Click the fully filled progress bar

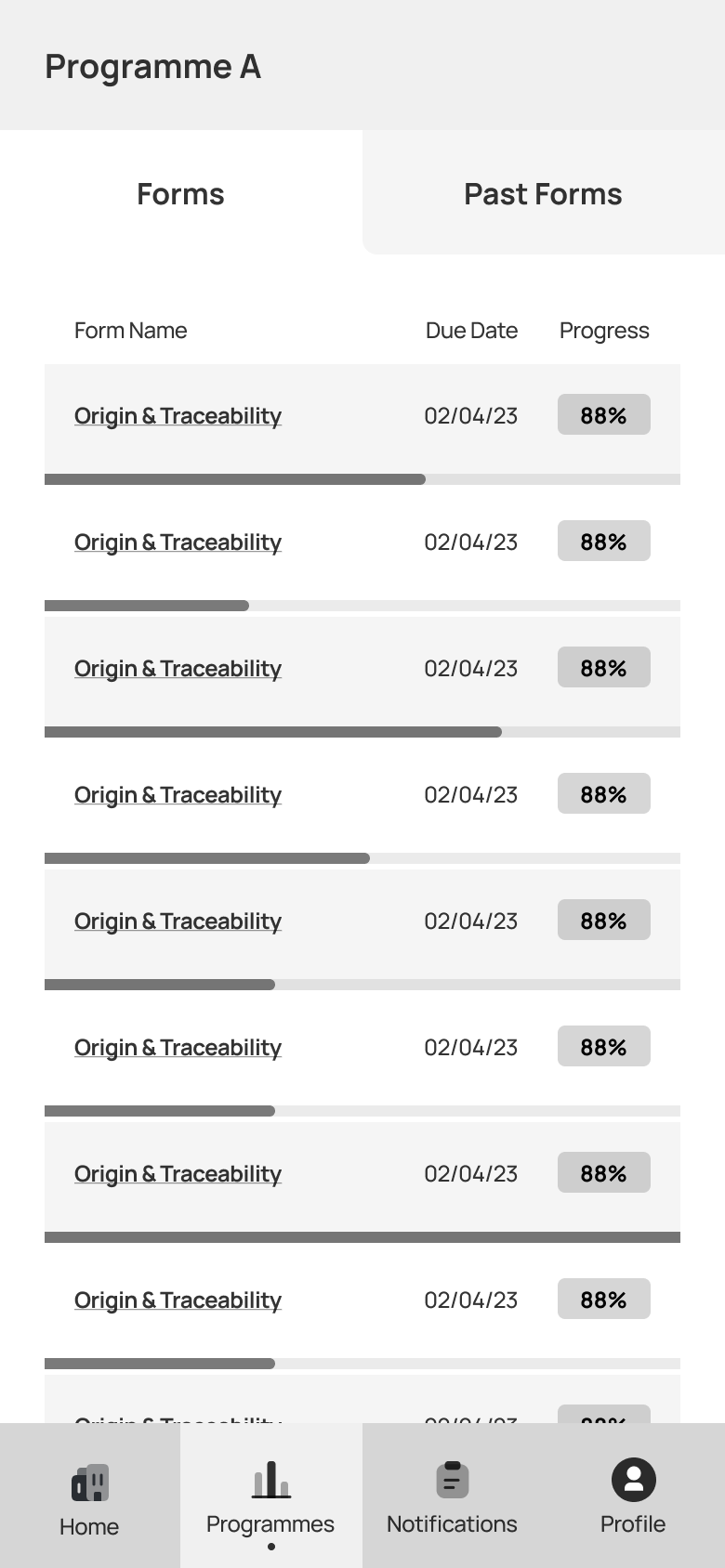(362, 1237)
